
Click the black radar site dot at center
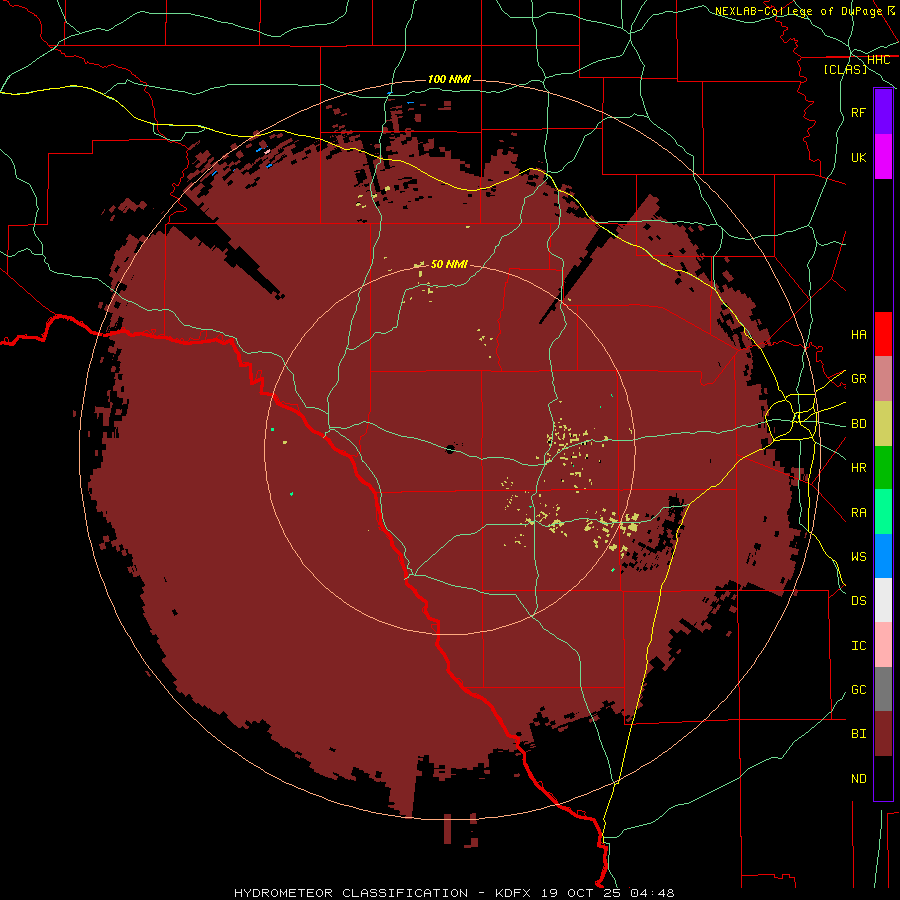pos(450,449)
